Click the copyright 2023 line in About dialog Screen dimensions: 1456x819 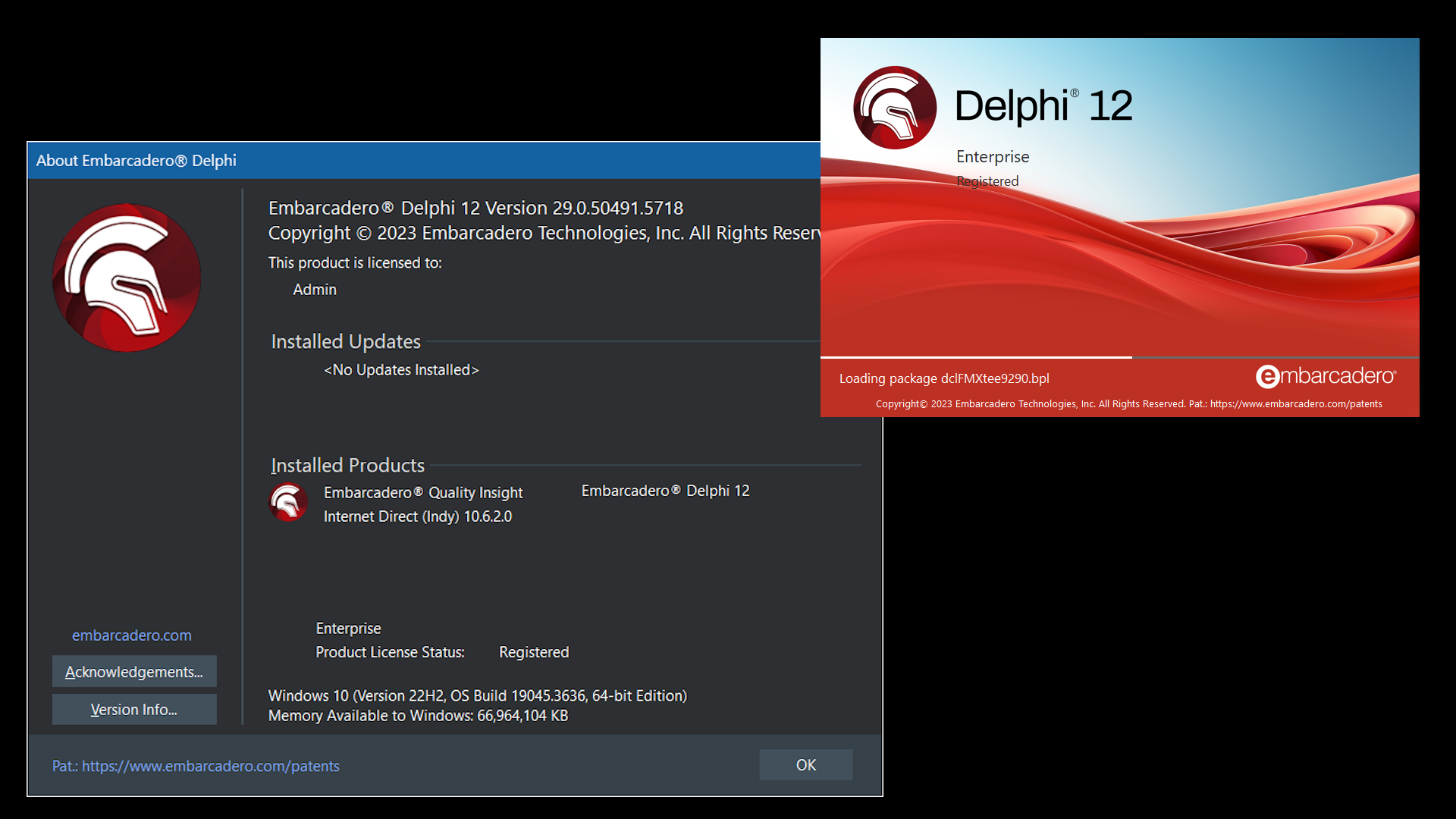coord(544,233)
